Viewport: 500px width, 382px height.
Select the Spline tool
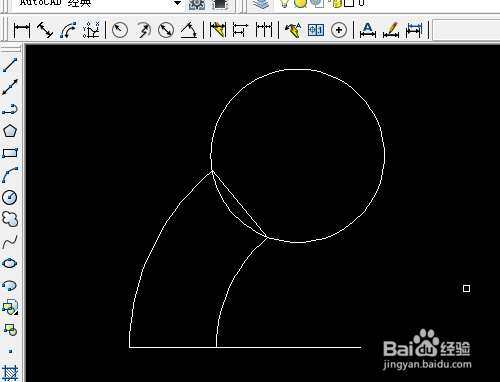10,241
